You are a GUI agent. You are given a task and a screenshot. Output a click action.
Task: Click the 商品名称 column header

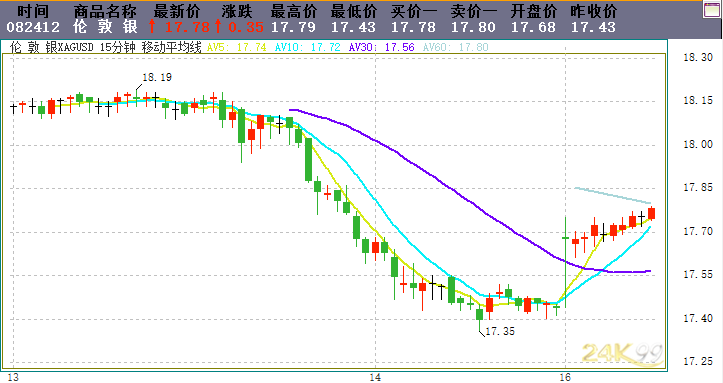point(105,11)
